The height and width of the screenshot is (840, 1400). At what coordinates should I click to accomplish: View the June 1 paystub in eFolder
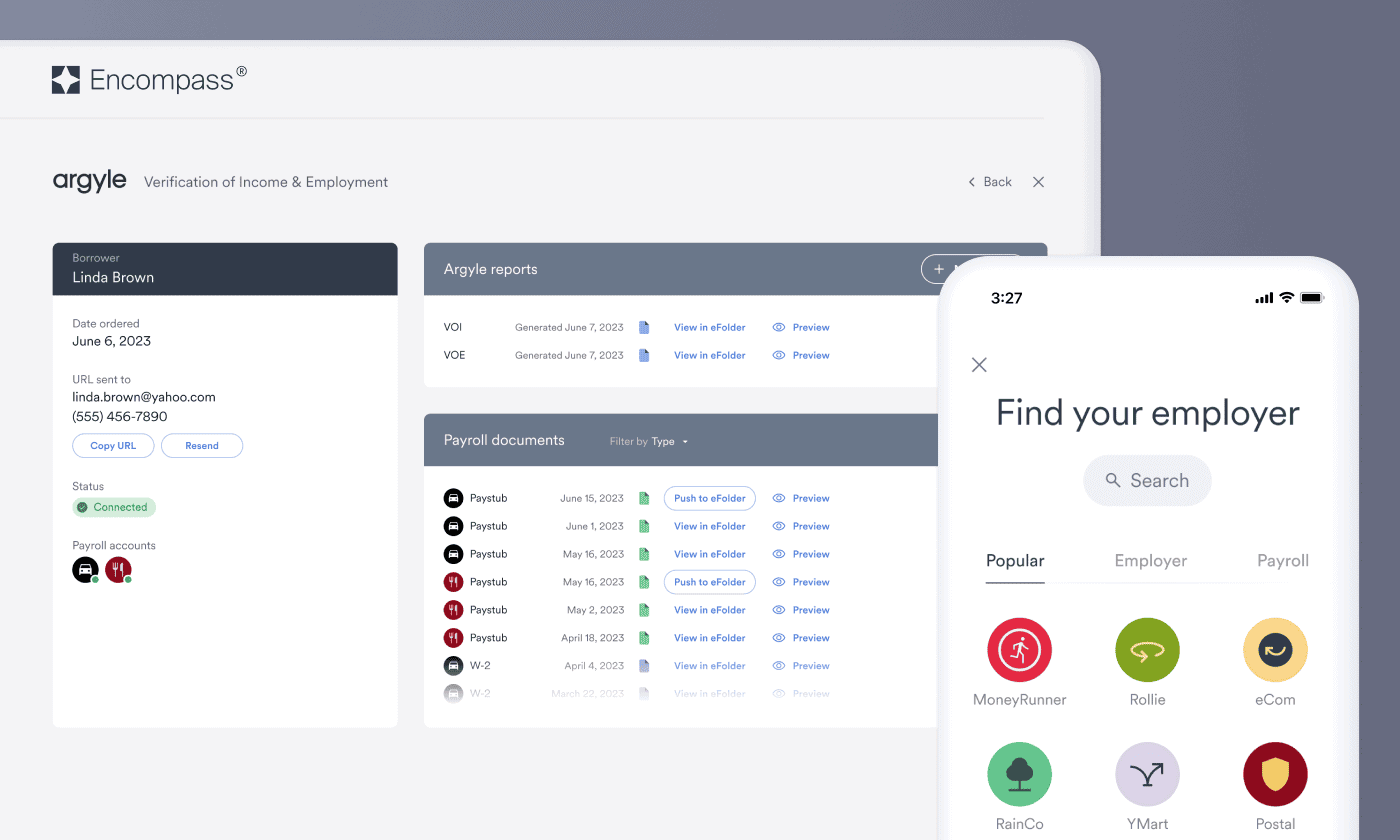pos(710,526)
